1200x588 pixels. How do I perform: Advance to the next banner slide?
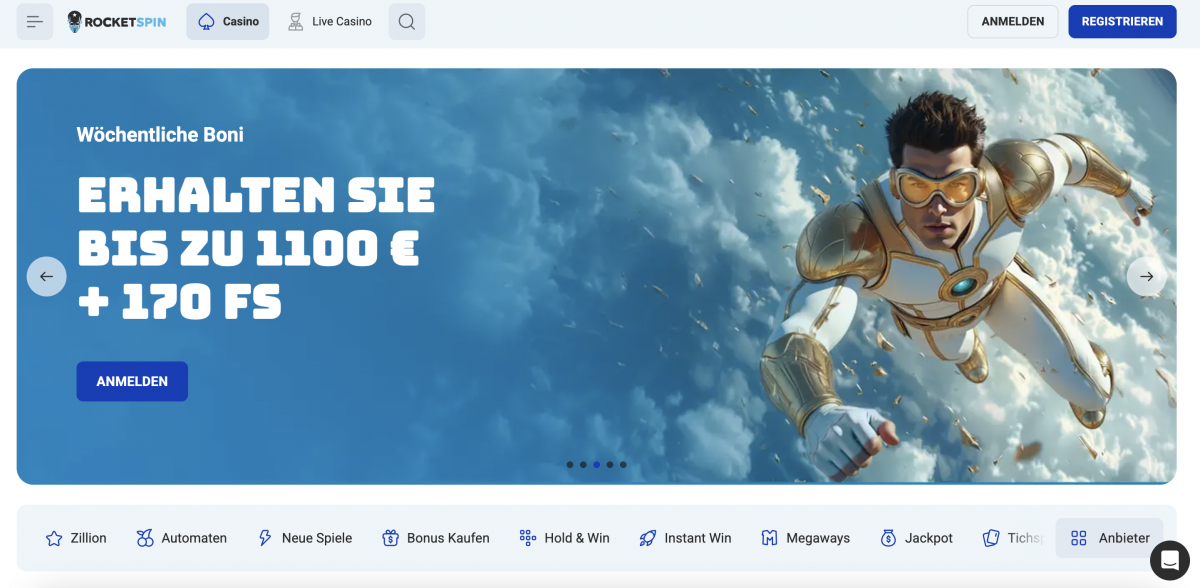1146,276
